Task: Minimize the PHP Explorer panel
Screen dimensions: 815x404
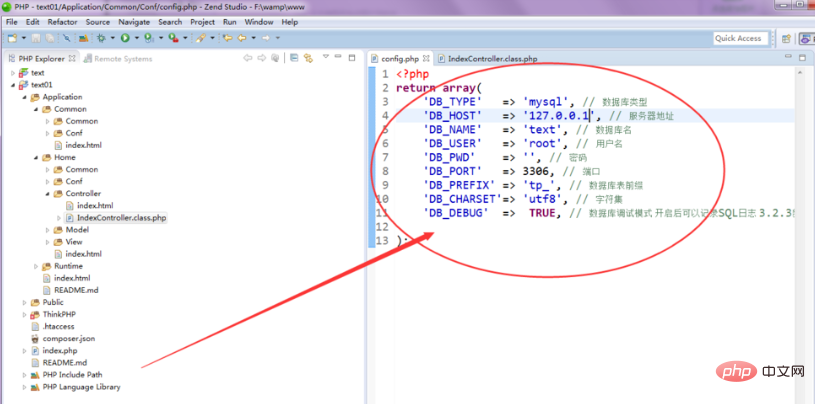Action: pos(339,58)
